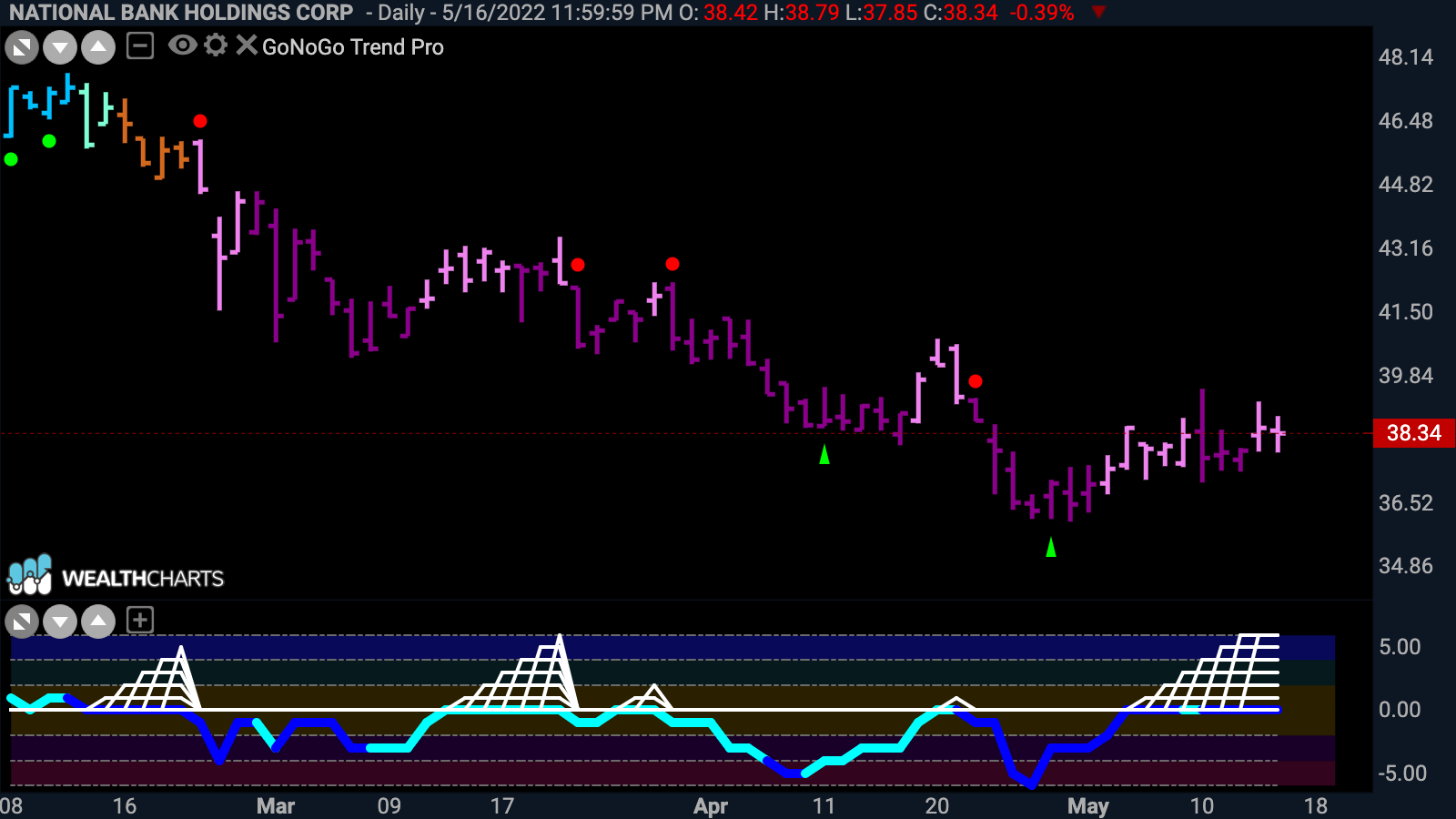Image resolution: width=1456 pixels, height=819 pixels.
Task: Click the red dot signal near 46.48
Action: (x=200, y=121)
